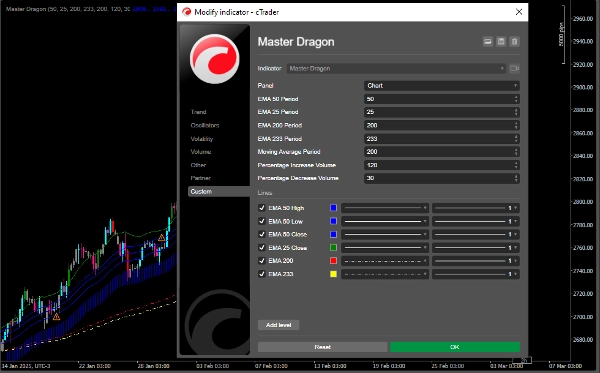This screenshot has height=373, width=600.
Task: Click the EMA 200 Period value field
Action: coord(442,125)
